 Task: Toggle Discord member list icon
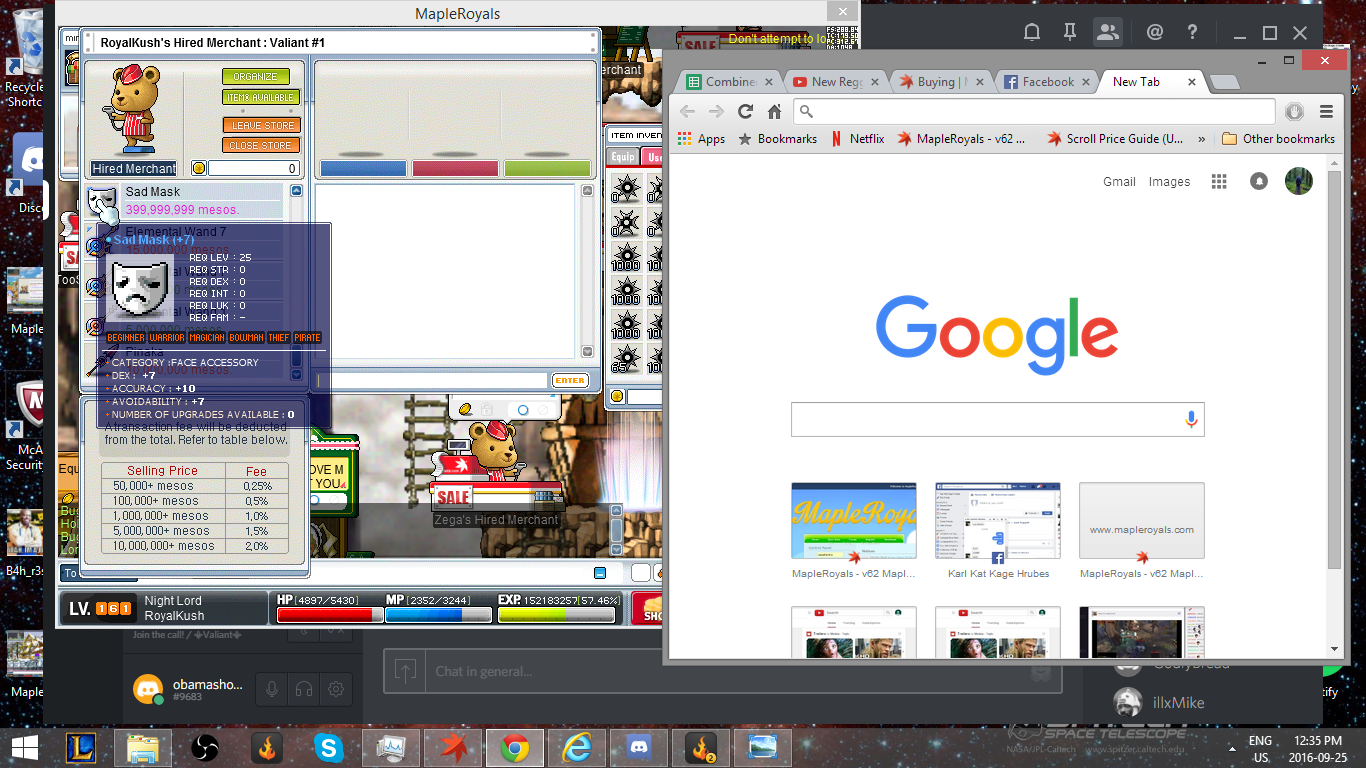click(1108, 32)
